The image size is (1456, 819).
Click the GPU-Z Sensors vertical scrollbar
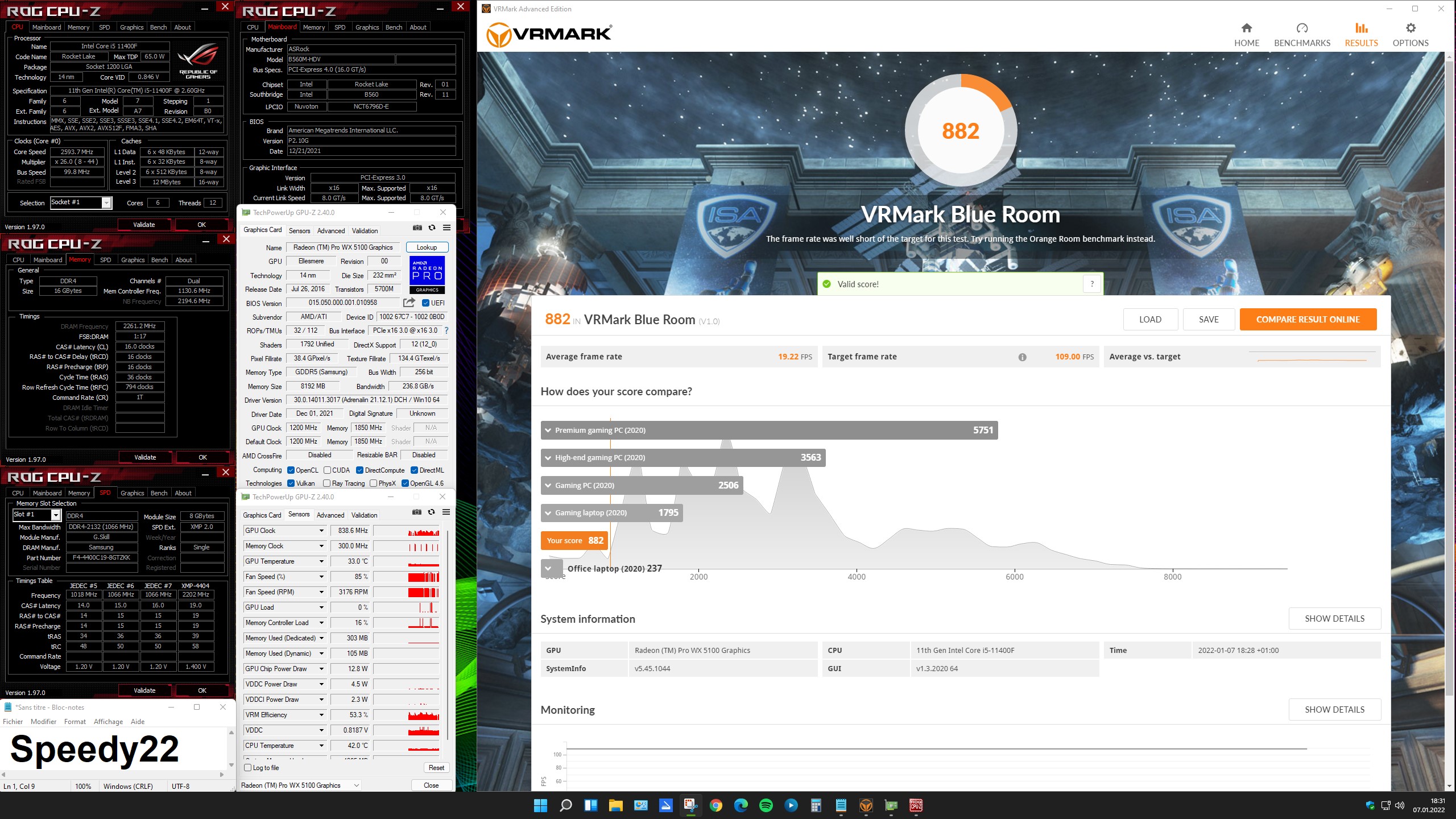tap(448, 634)
